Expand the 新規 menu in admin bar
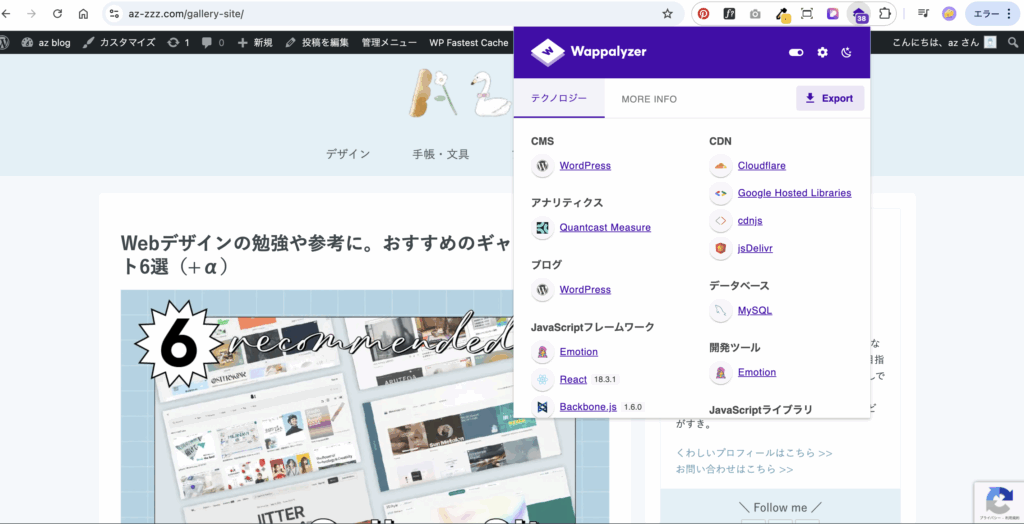Screen dimensions: 1024x524 (x=255, y=43)
